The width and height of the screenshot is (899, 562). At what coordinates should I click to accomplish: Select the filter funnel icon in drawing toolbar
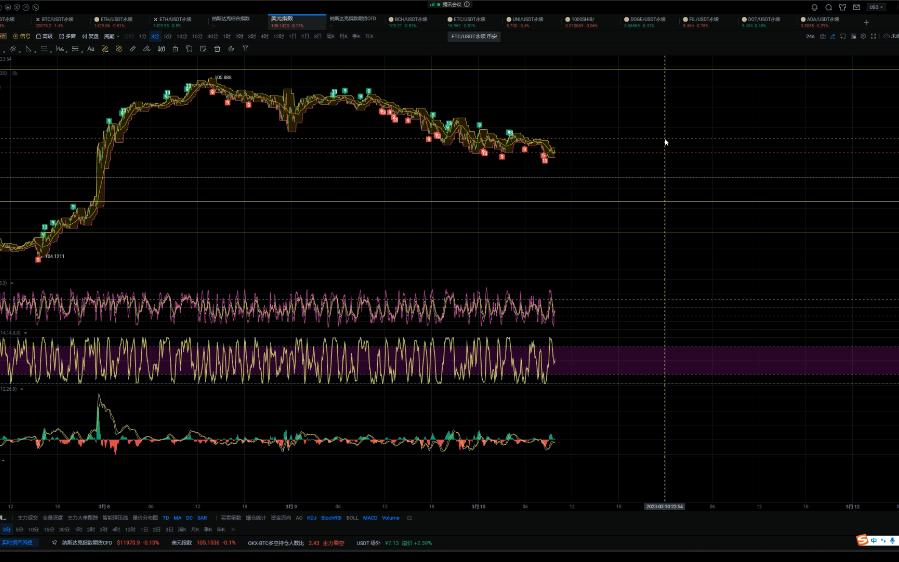pyautogui.click(x=245, y=49)
